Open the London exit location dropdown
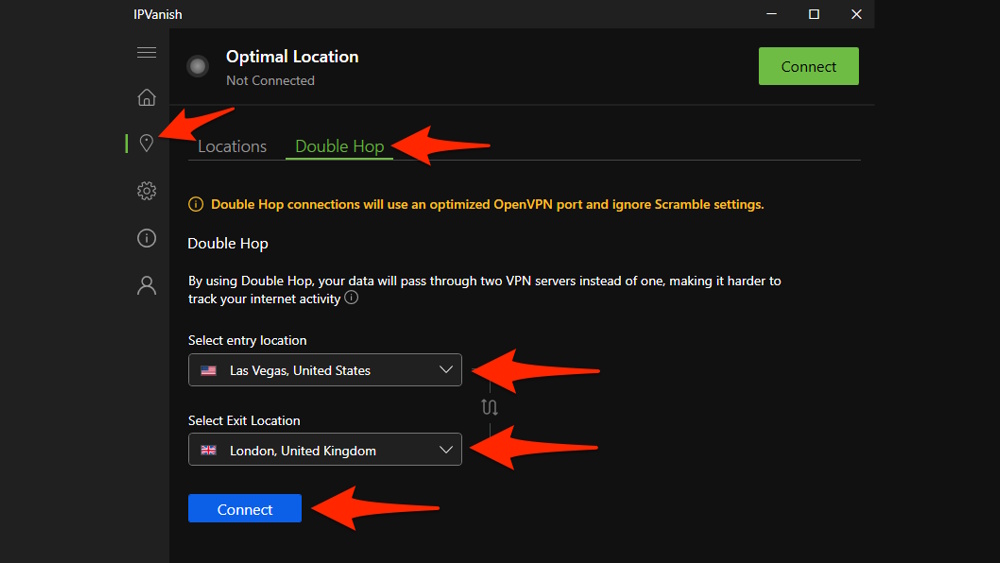The width and height of the screenshot is (1000, 563). tap(325, 450)
